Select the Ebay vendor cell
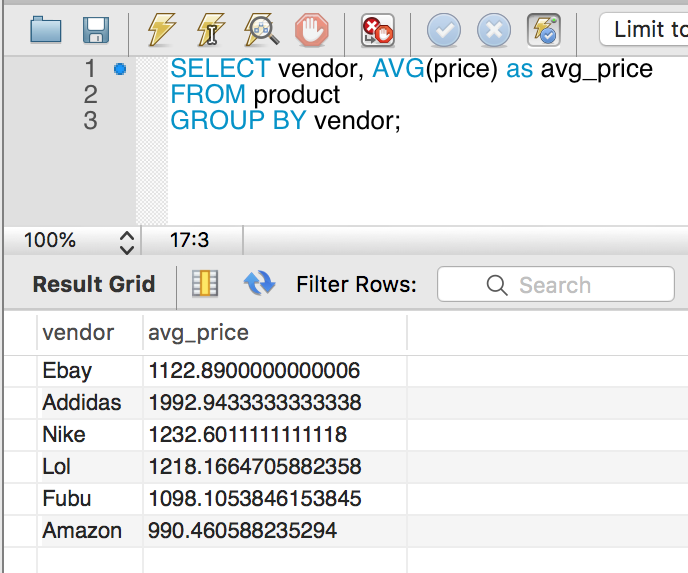Image resolution: width=688 pixels, height=573 pixels. (x=90, y=371)
